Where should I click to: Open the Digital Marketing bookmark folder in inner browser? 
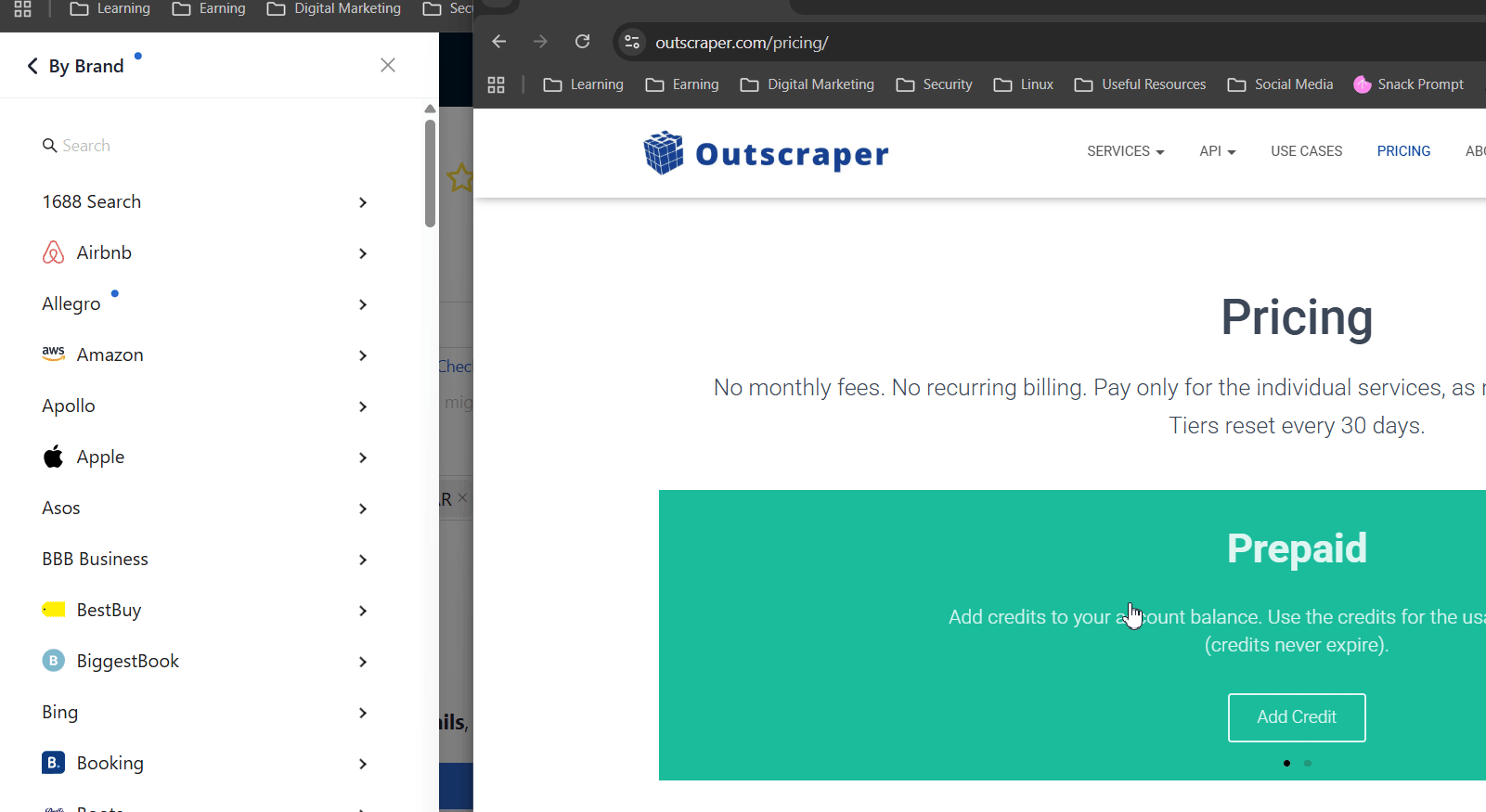(808, 84)
